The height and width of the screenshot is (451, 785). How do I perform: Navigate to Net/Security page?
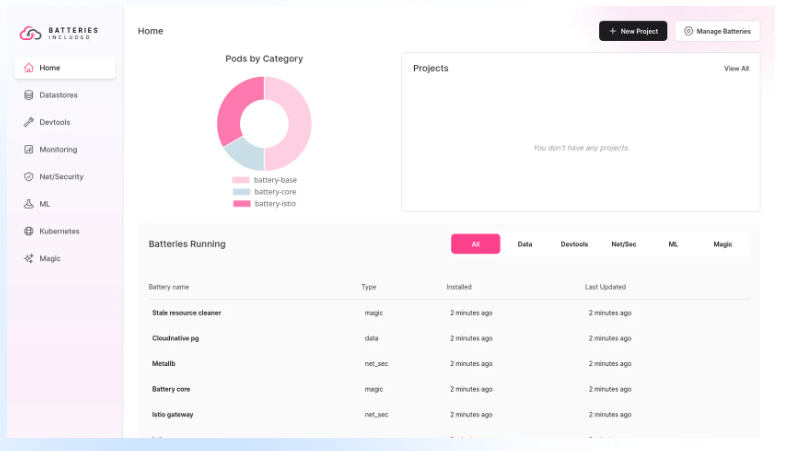(x=65, y=177)
